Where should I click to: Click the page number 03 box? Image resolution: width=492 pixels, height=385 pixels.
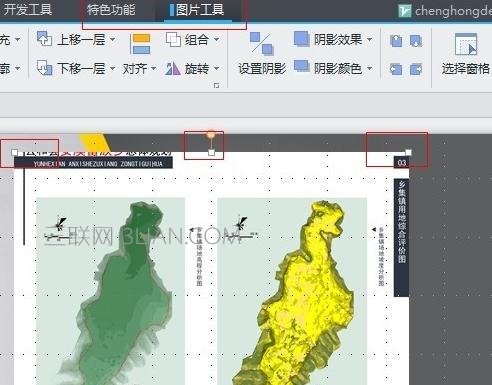(x=402, y=163)
